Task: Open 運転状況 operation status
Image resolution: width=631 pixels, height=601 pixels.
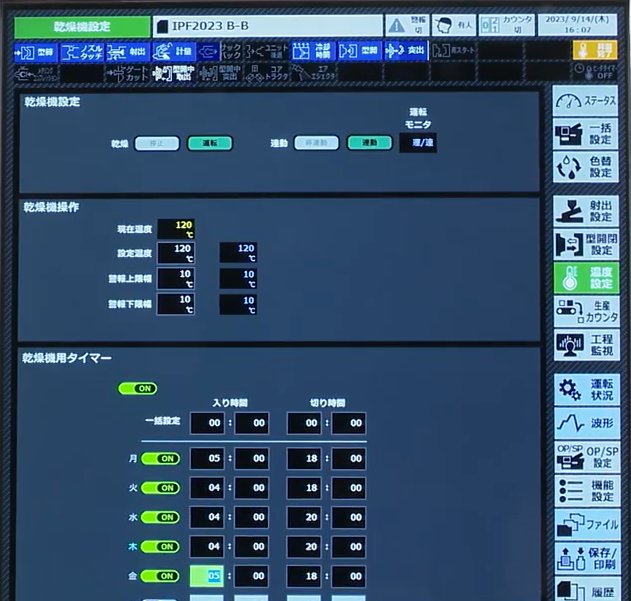Action: pyautogui.click(x=587, y=389)
